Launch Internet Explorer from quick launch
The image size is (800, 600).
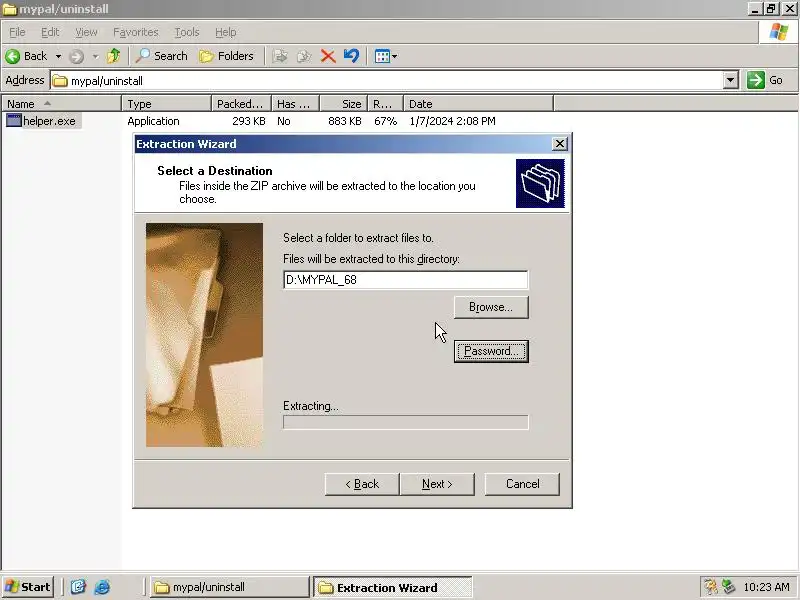point(102,587)
